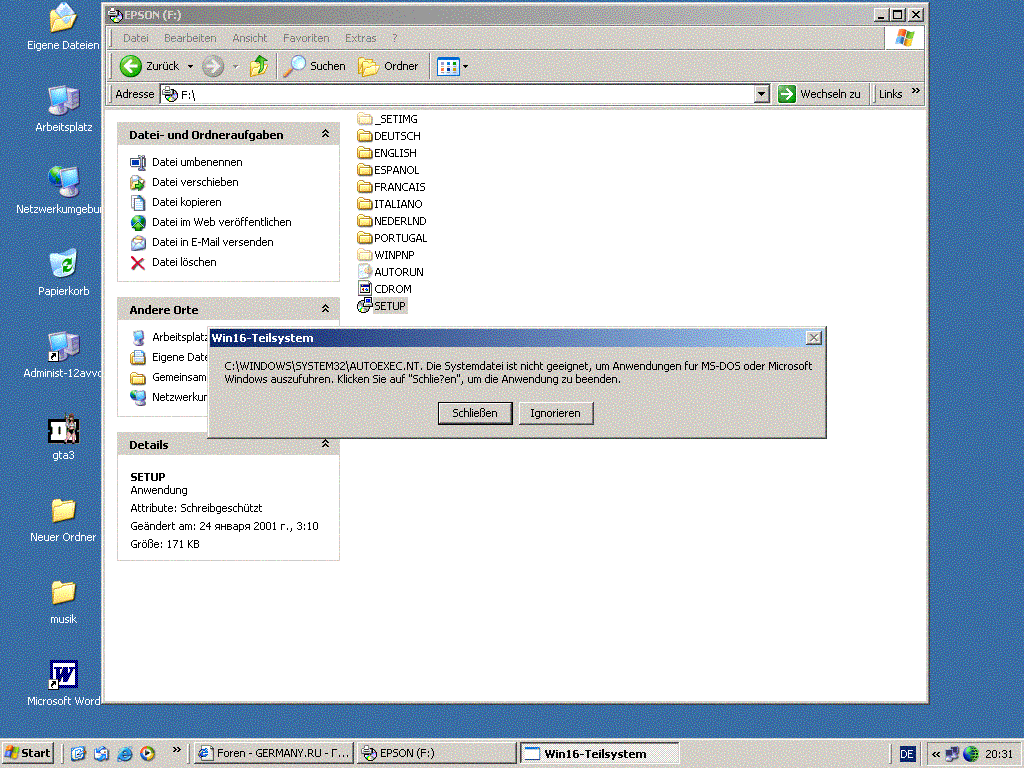Expand the Links toolbar chevron
This screenshot has width=1024, height=768.
pyautogui.click(x=916, y=91)
